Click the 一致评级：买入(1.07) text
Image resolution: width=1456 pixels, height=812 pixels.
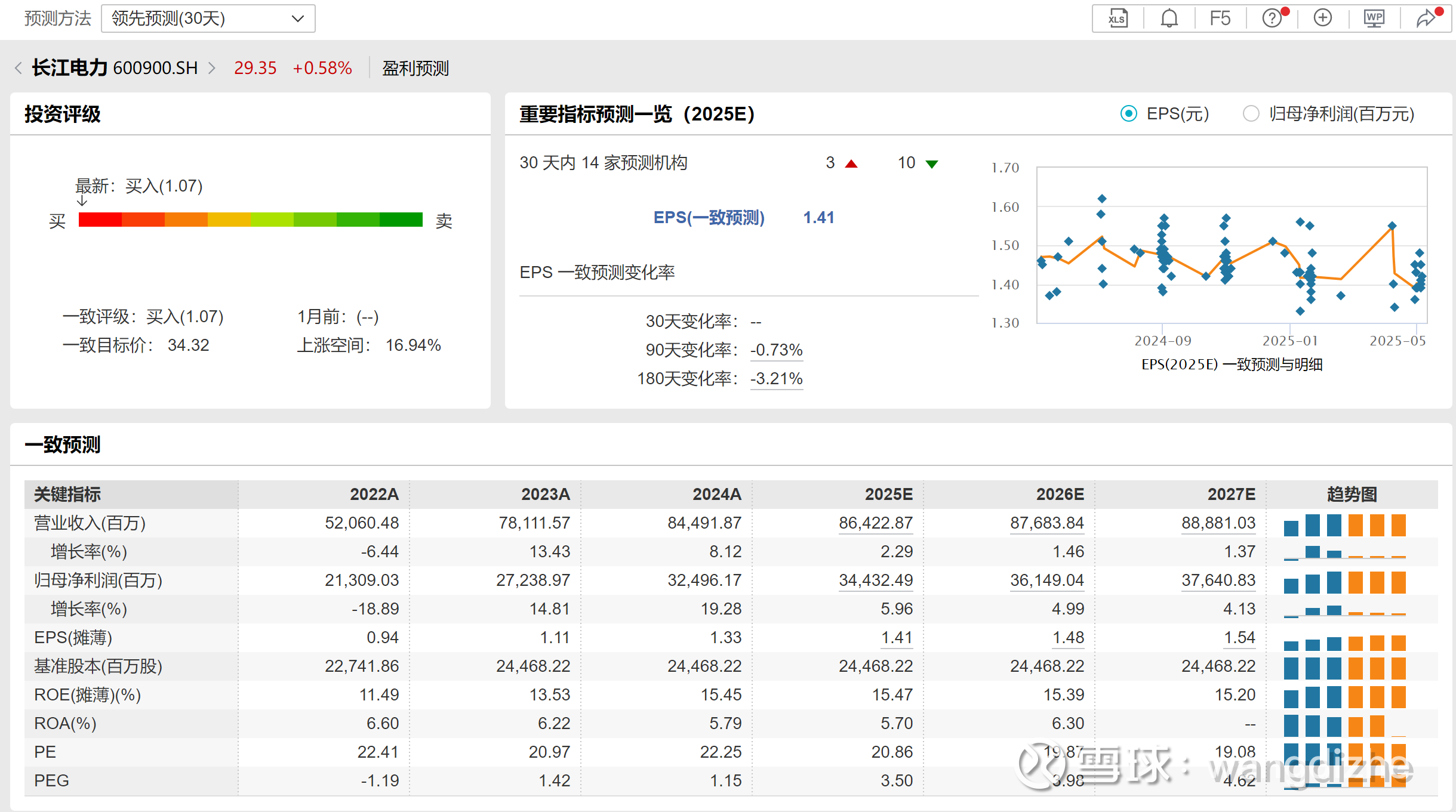tap(143, 316)
